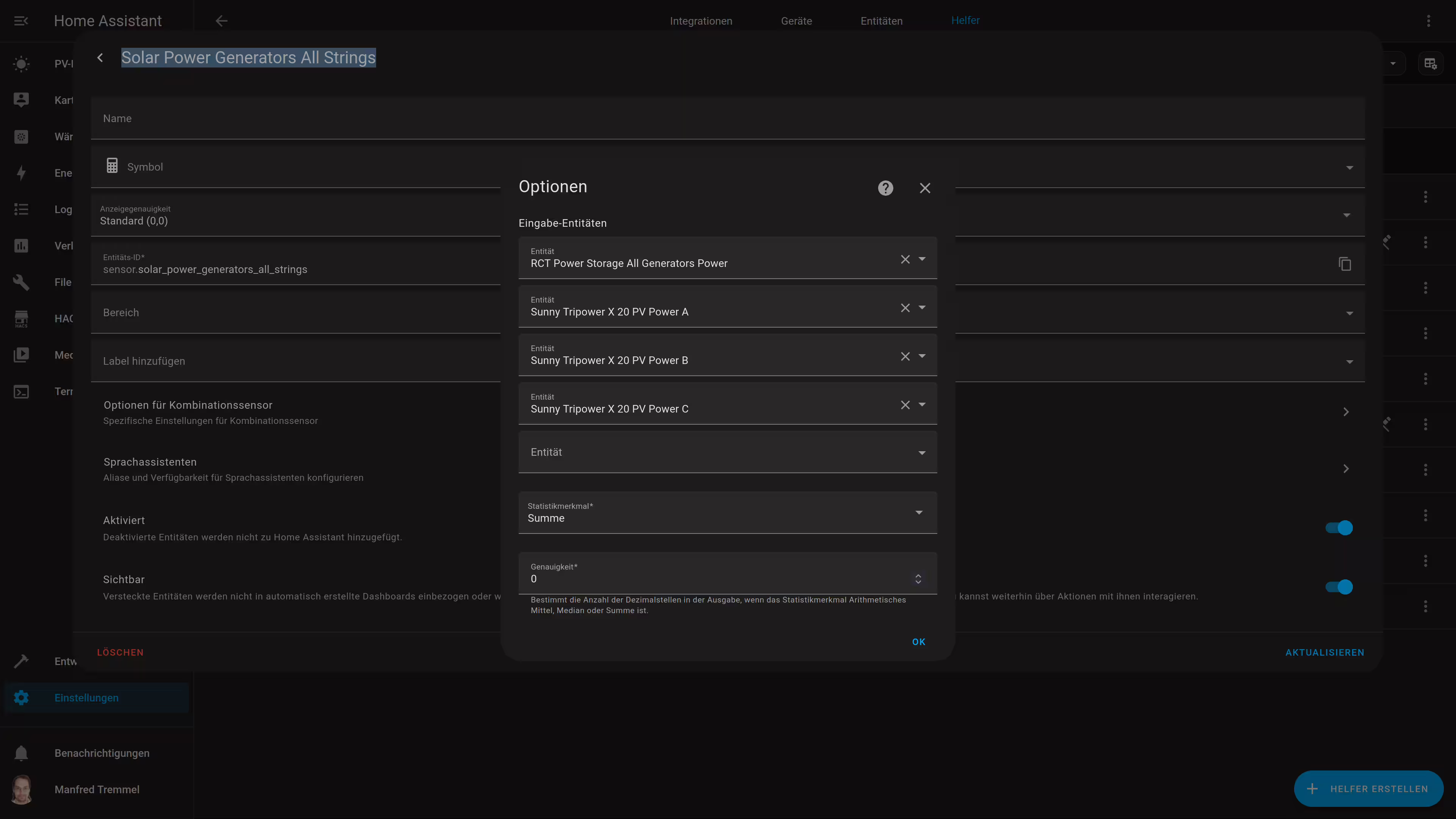This screenshot has width=1456, height=819.
Task: Open the empty Entität picker
Action: [728, 452]
